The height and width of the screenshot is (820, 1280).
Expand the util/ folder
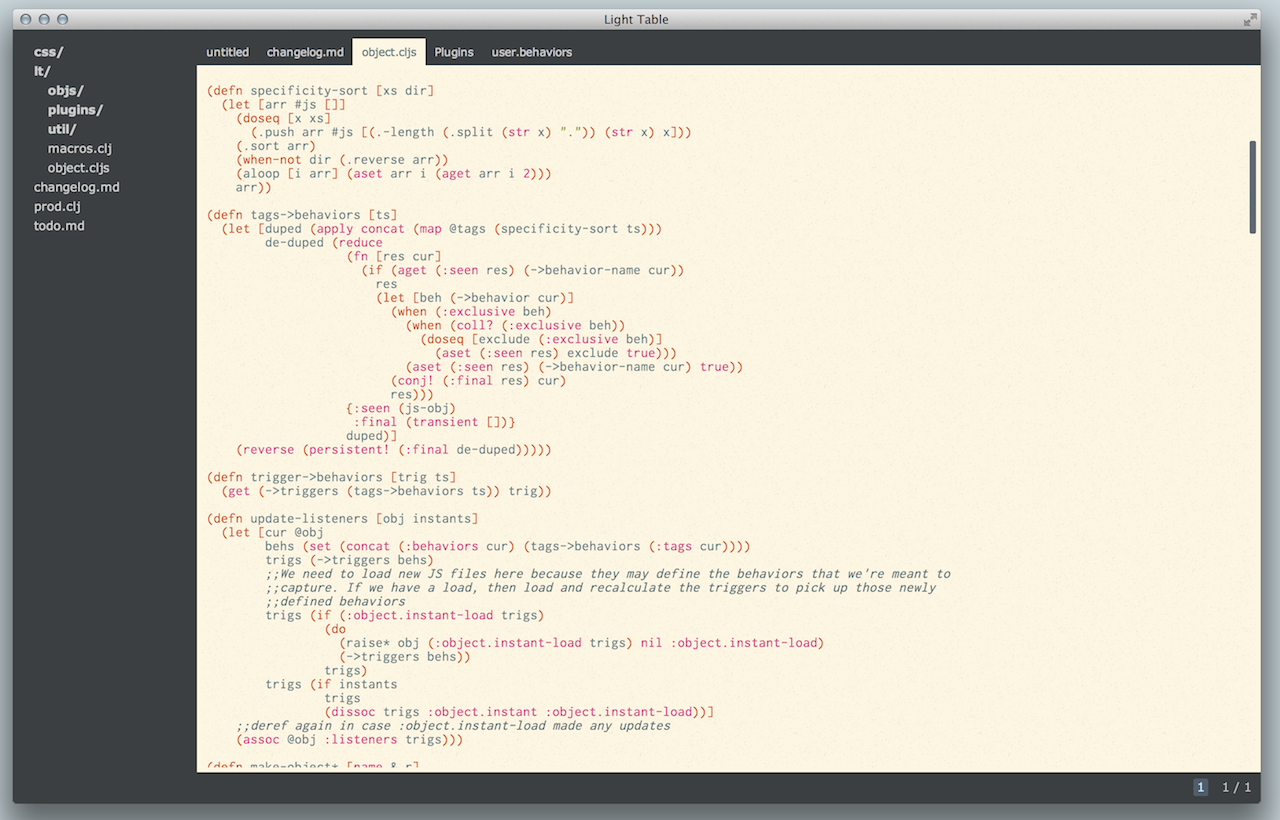point(62,129)
